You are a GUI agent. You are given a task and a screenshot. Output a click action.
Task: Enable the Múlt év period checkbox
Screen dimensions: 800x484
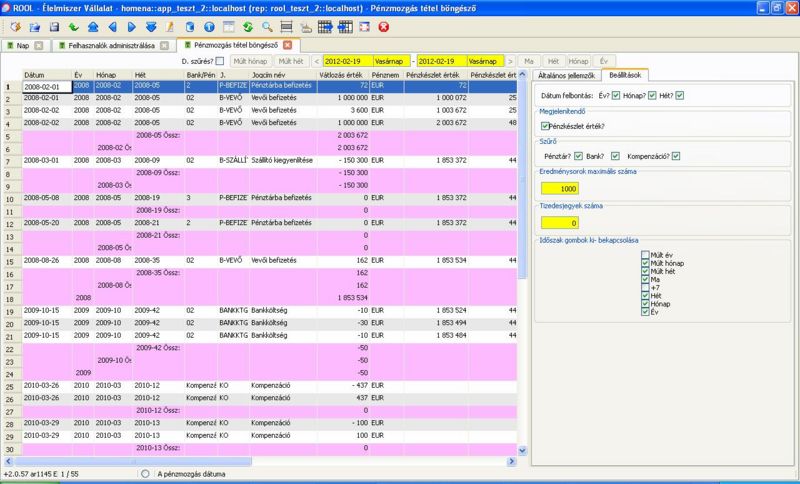click(x=646, y=255)
